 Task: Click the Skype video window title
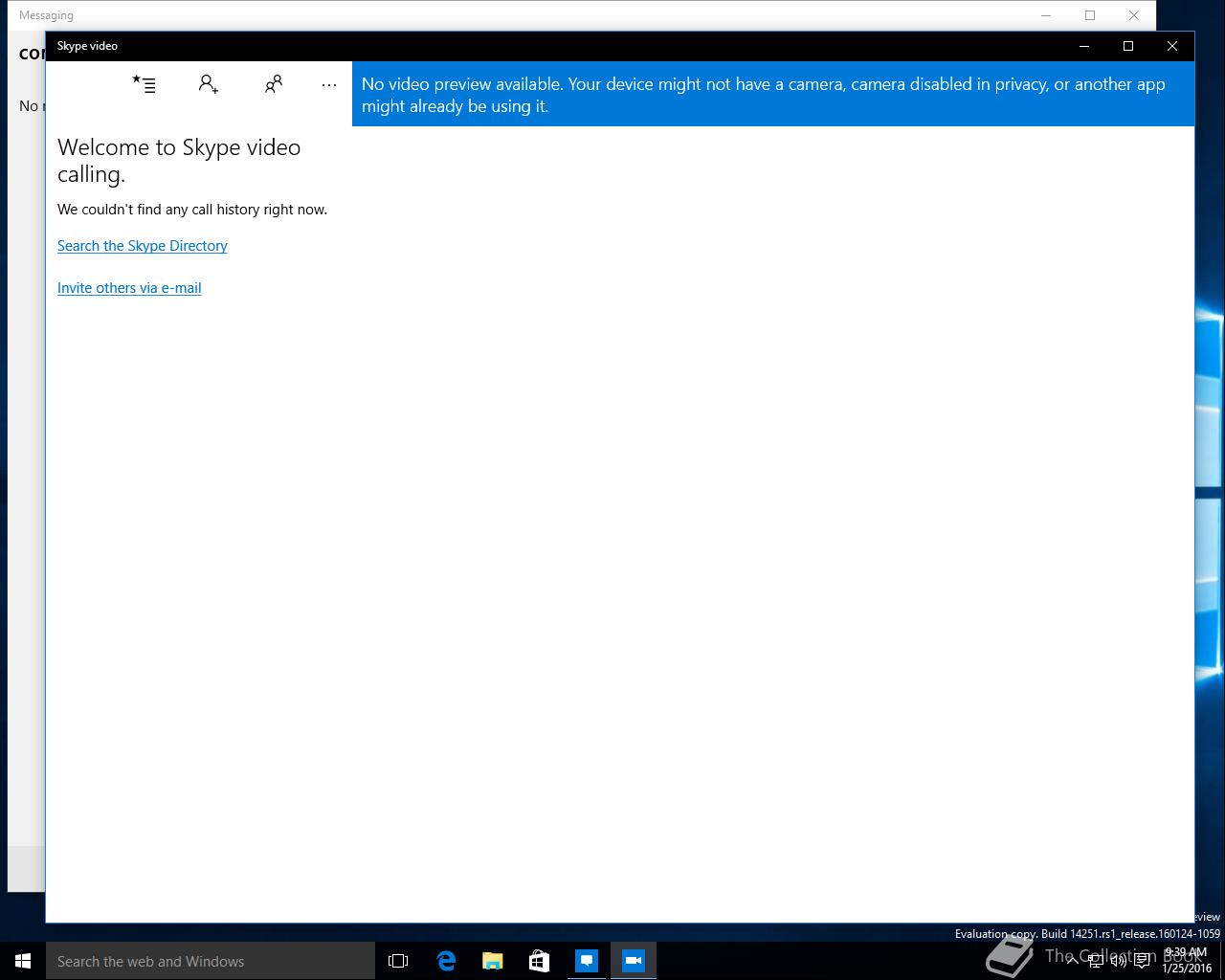[x=87, y=46]
